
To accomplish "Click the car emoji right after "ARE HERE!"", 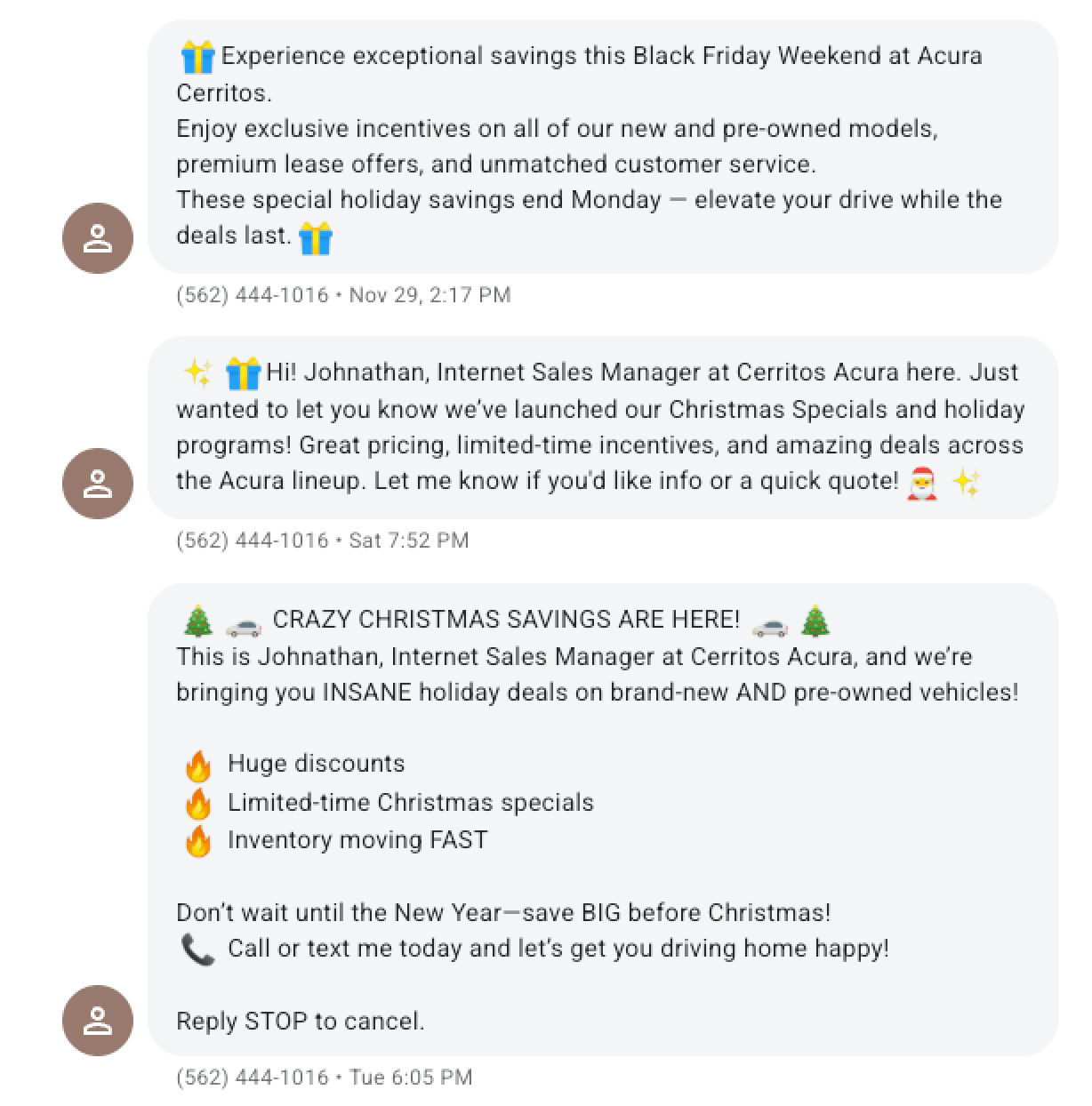I will tap(769, 622).
